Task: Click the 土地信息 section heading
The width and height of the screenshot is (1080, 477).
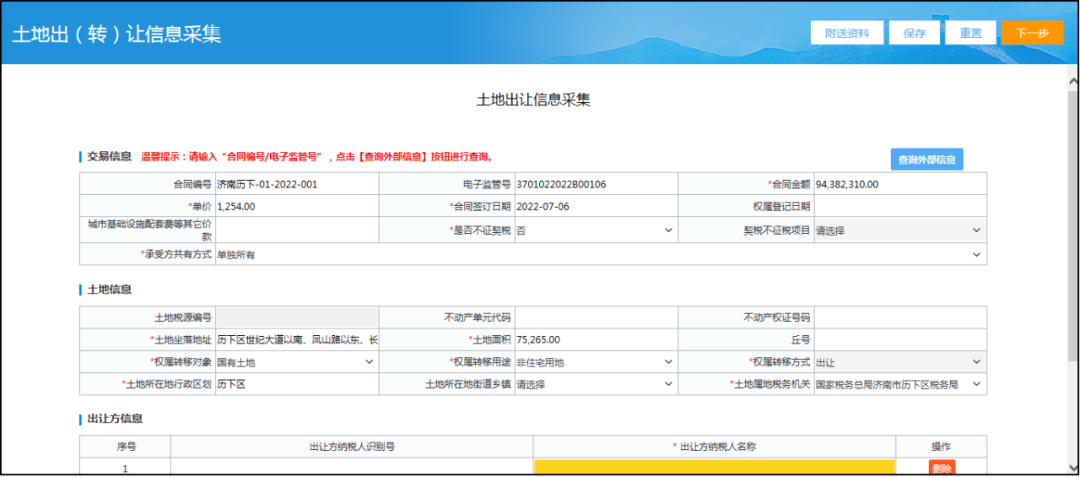Action: point(109,289)
